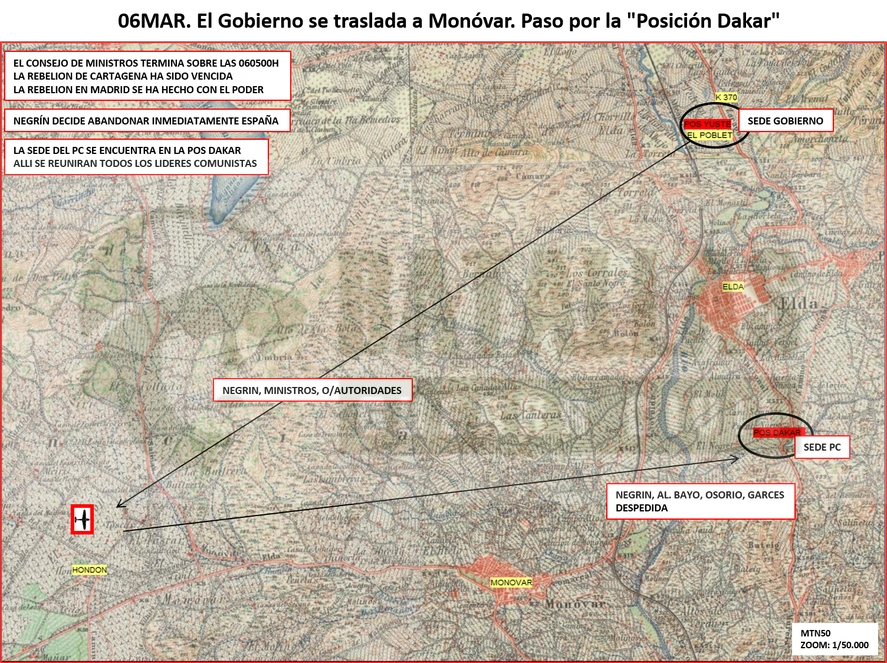
Task: Click the red 'POS YUSTE' marker
Action: click(x=707, y=124)
